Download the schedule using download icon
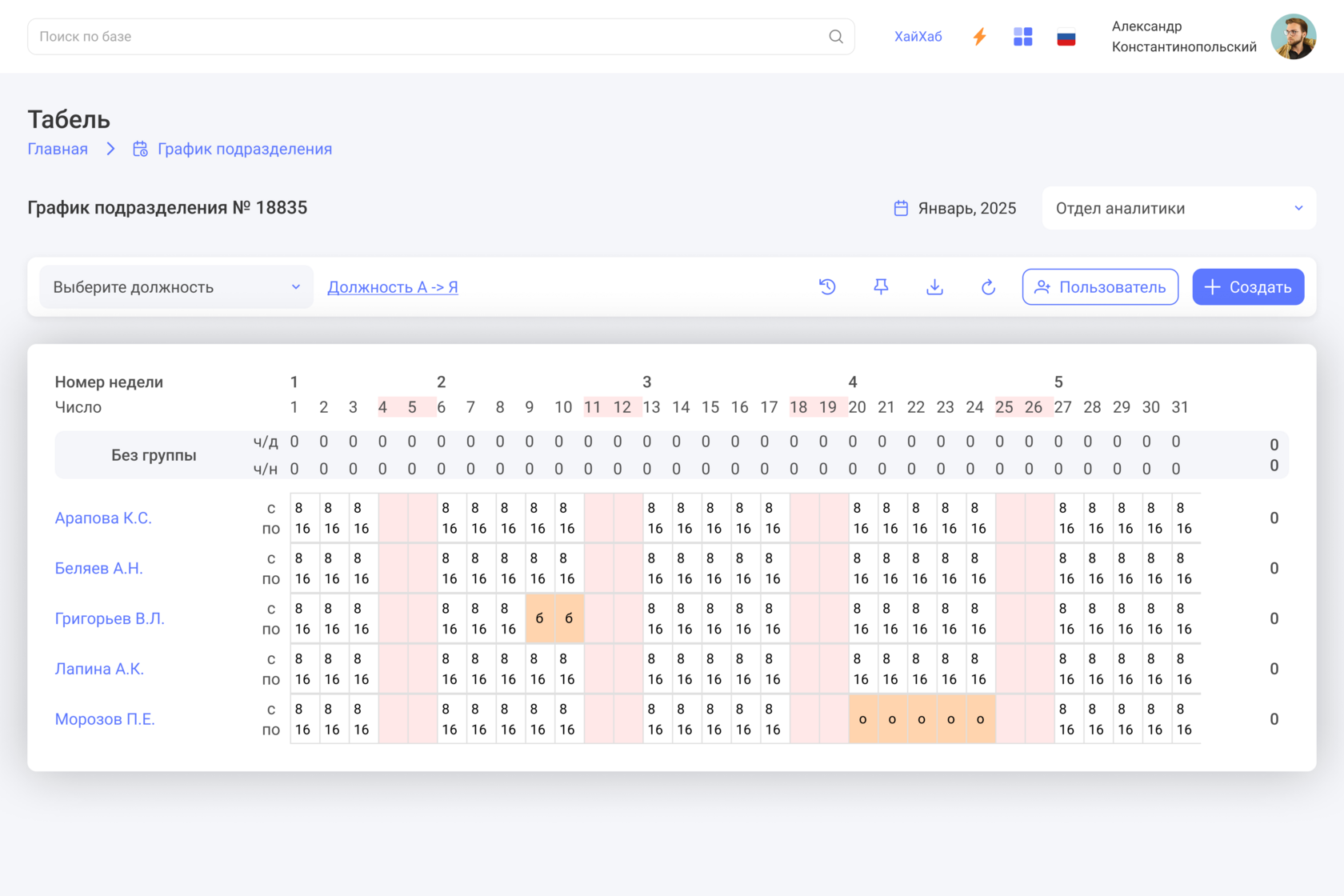This screenshot has height=896, width=1344. pos(934,287)
